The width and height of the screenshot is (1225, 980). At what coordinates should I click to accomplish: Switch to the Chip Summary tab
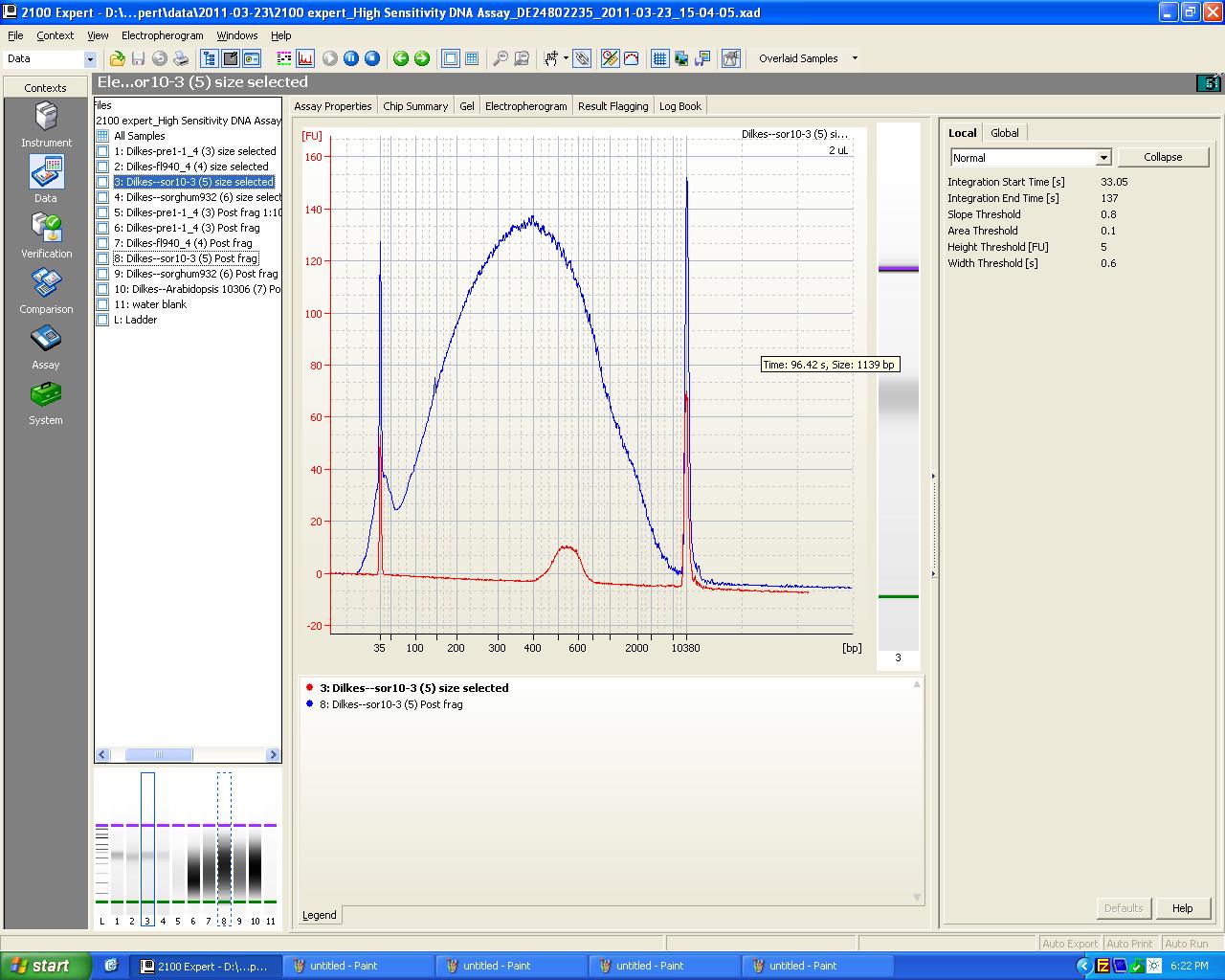click(415, 106)
